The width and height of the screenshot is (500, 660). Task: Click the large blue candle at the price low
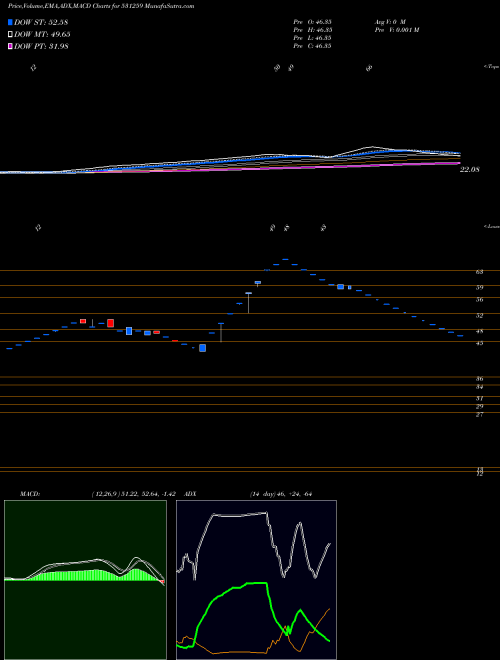point(202,348)
